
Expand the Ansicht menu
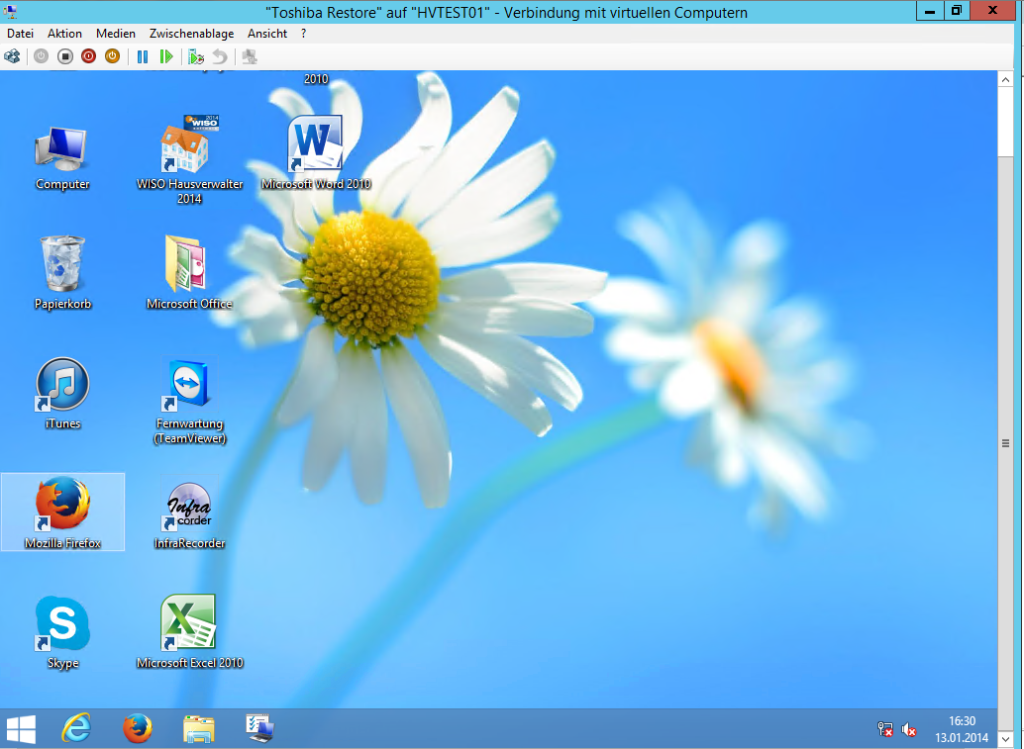pyautogui.click(x=267, y=33)
